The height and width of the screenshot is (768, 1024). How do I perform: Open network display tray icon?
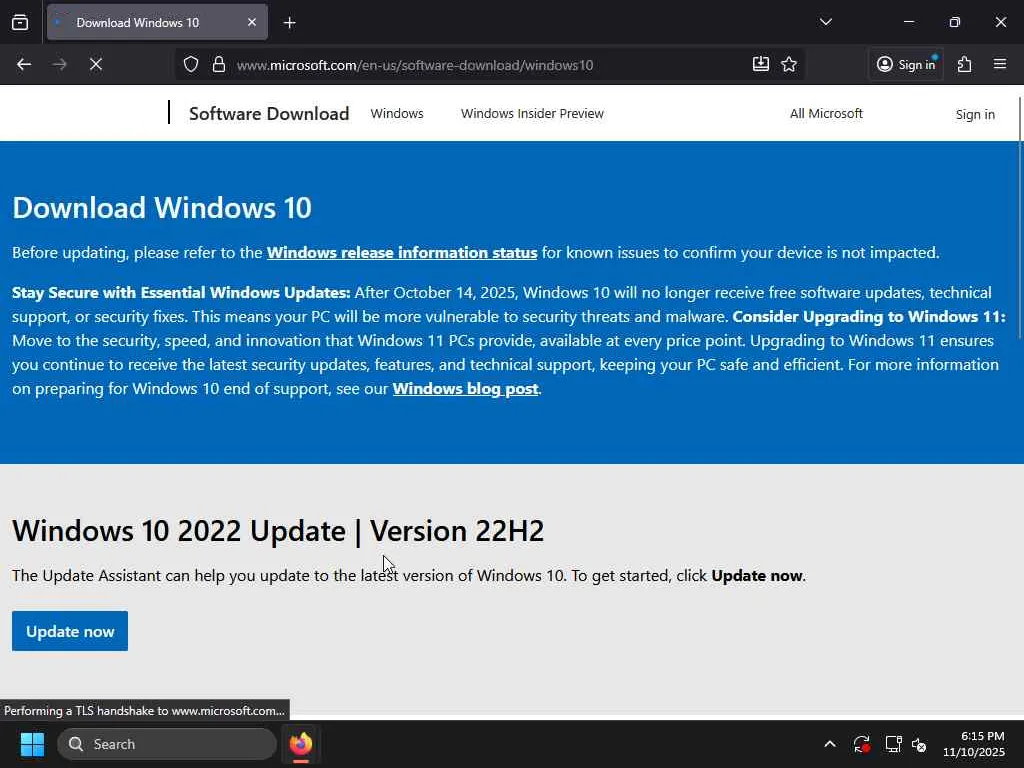click(x=893, y=744)
